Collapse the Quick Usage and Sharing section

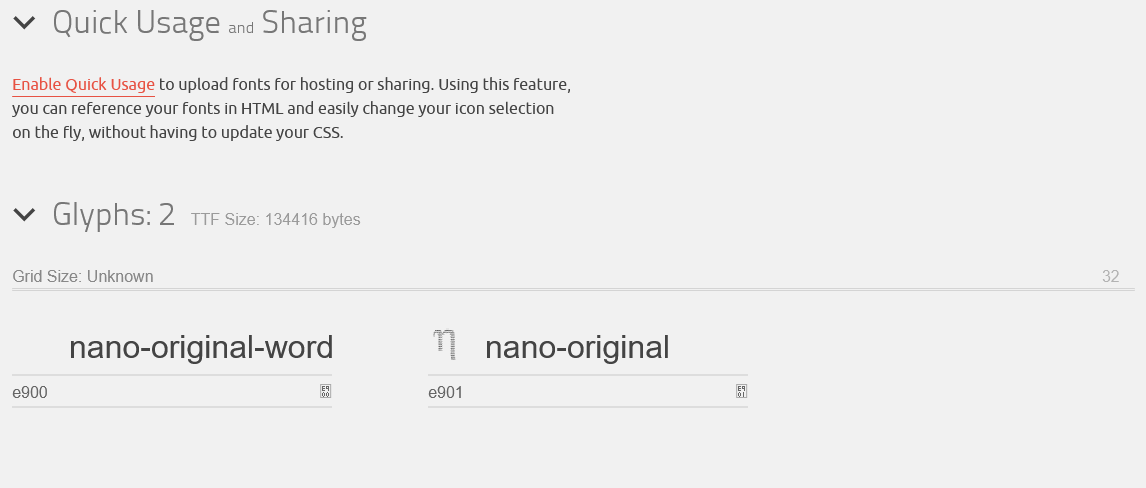[24, 23]
